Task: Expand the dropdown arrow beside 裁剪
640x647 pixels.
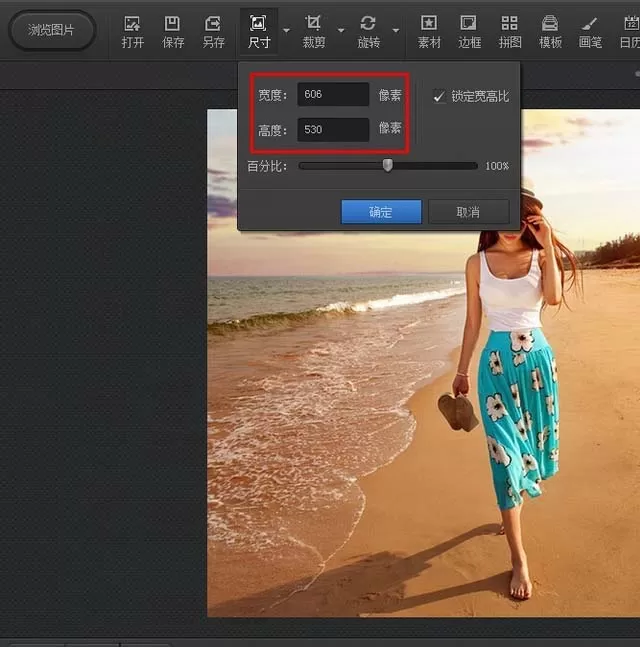Action: 341,30
